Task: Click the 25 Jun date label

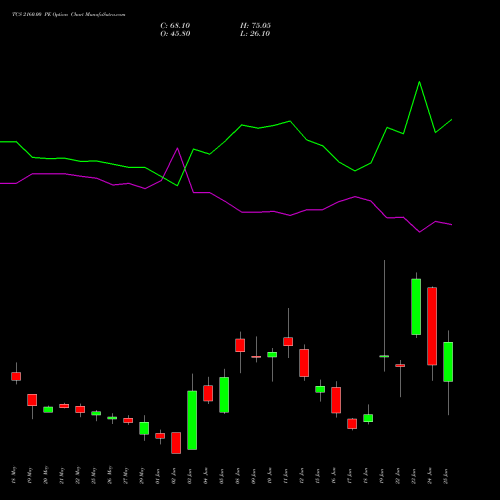Action: pyautogui.click(x=446, y=476)
